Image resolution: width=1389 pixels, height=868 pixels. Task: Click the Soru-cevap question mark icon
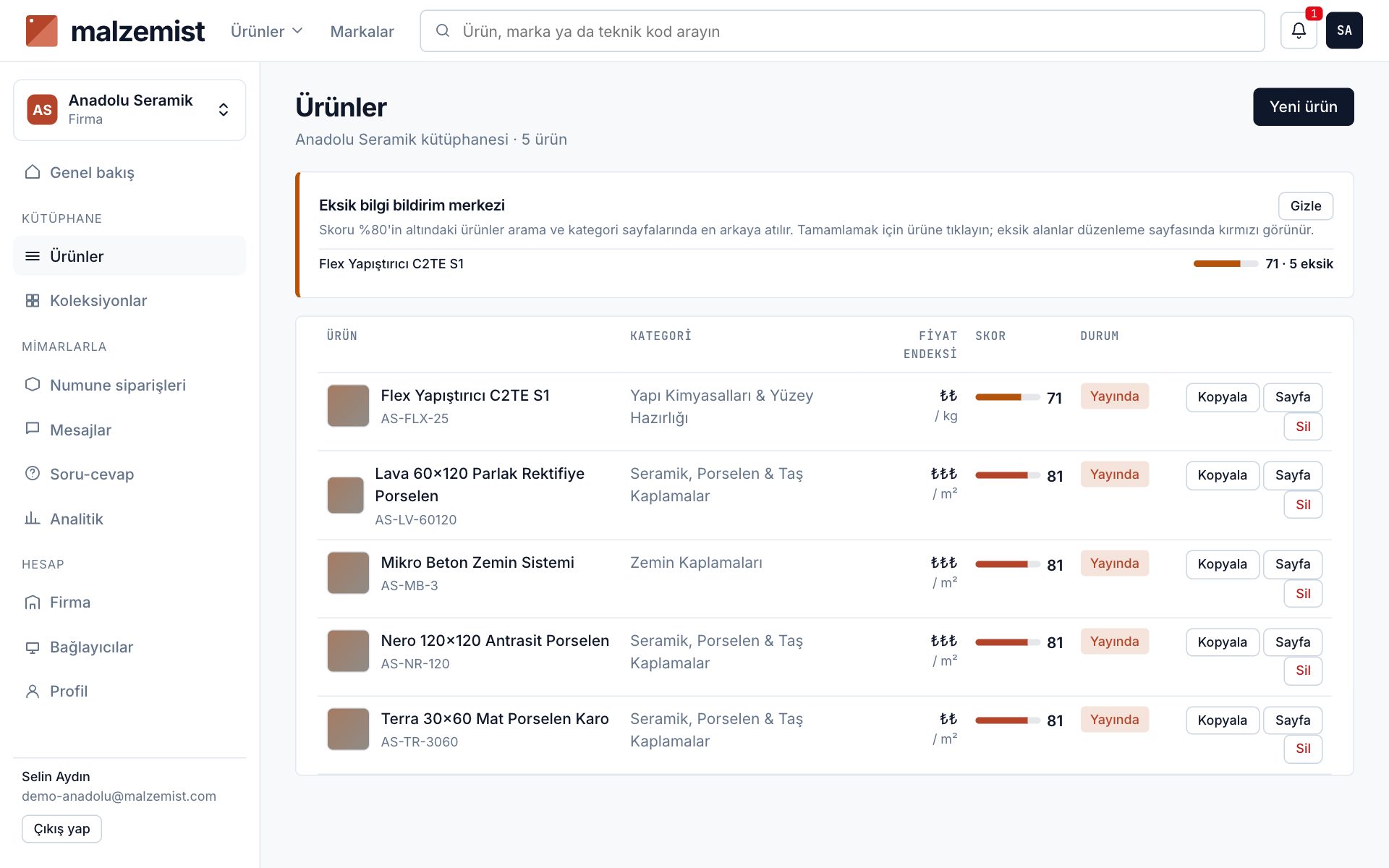(33, 474)
